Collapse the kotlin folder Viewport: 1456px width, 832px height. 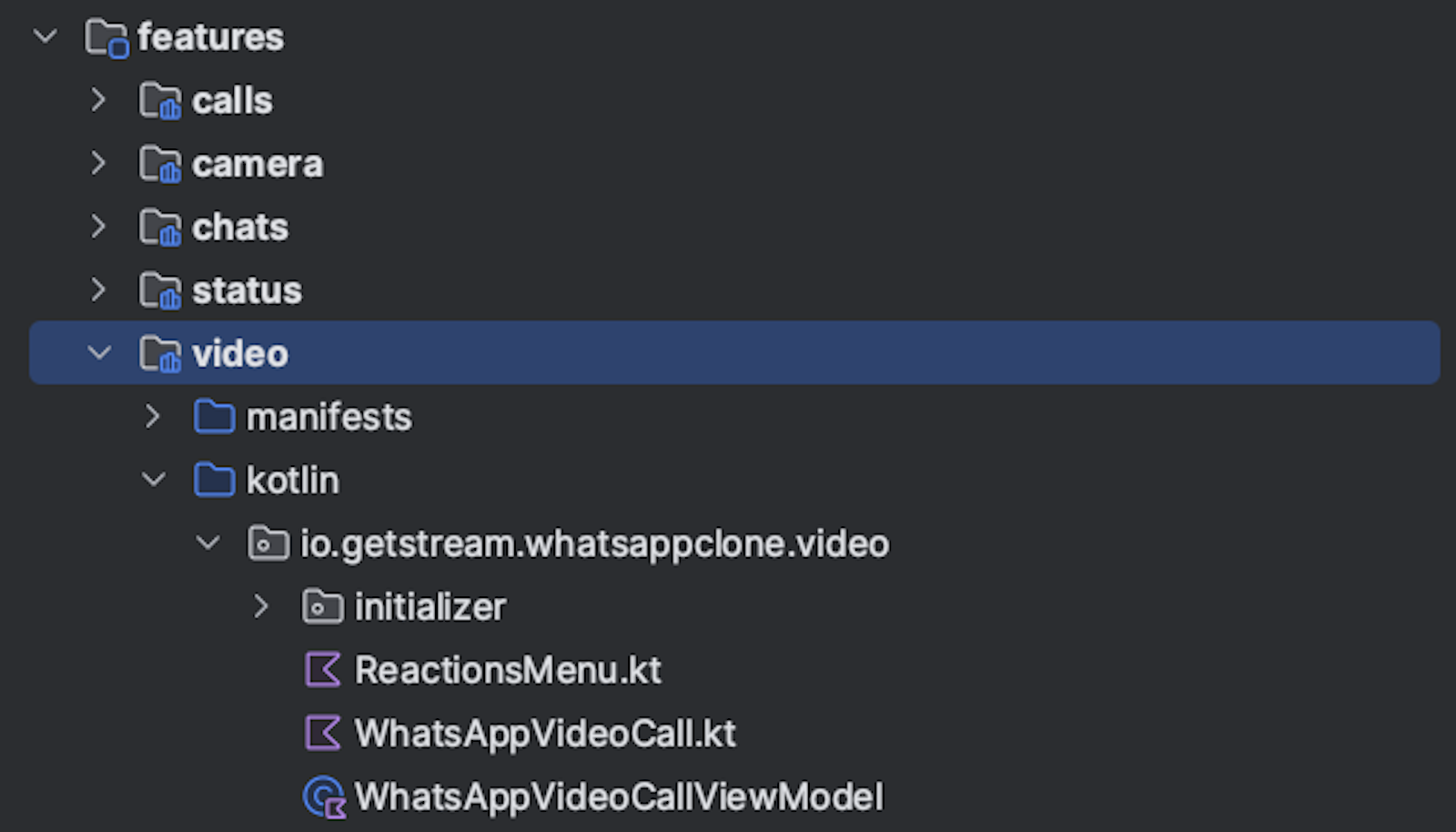pos(153,480)
